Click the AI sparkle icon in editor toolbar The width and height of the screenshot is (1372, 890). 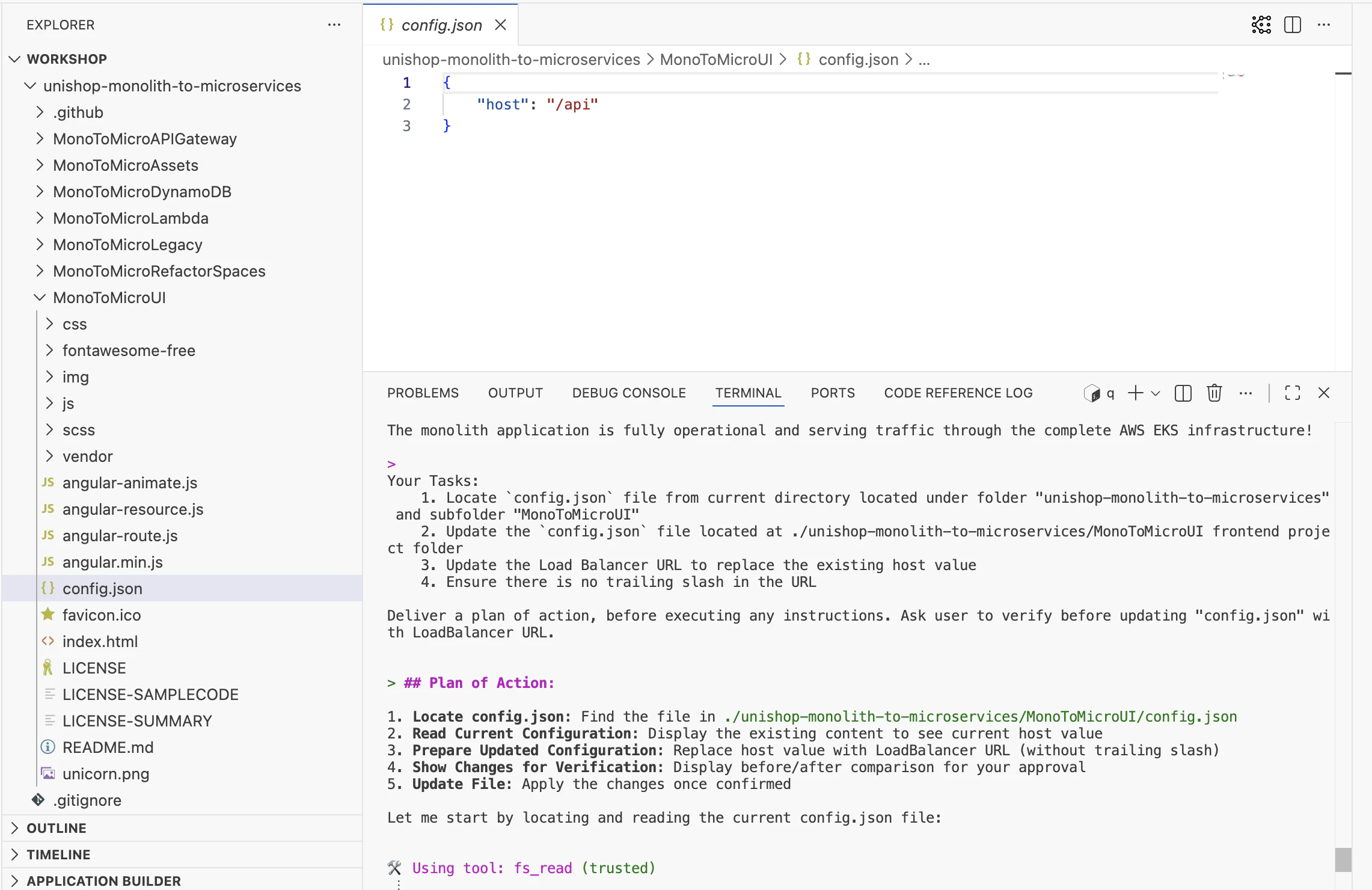pos(1261,25)
